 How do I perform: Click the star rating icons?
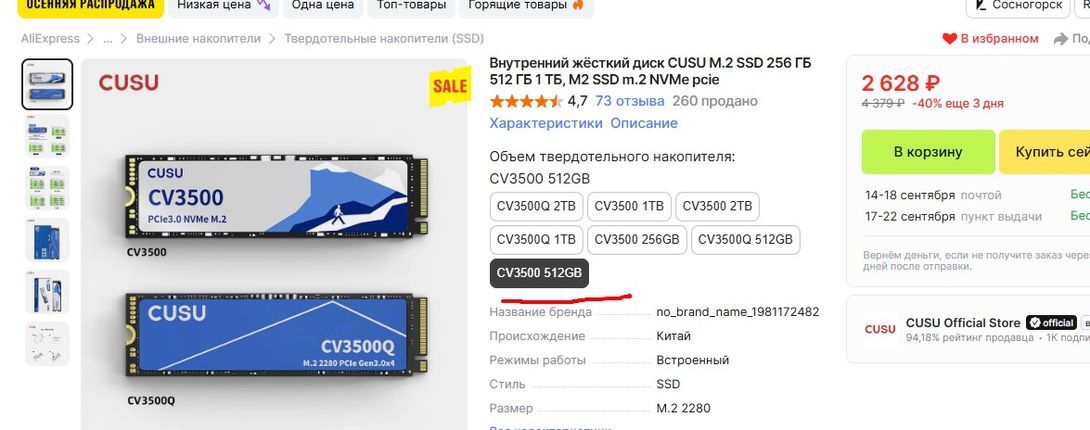coord(526,101)
